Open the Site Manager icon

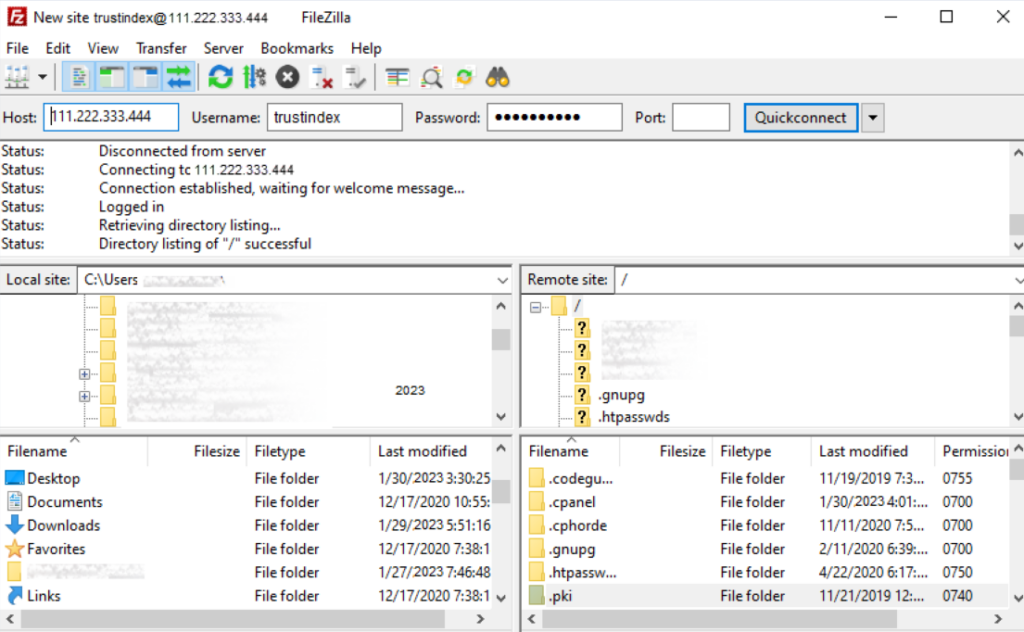[17, 77]
